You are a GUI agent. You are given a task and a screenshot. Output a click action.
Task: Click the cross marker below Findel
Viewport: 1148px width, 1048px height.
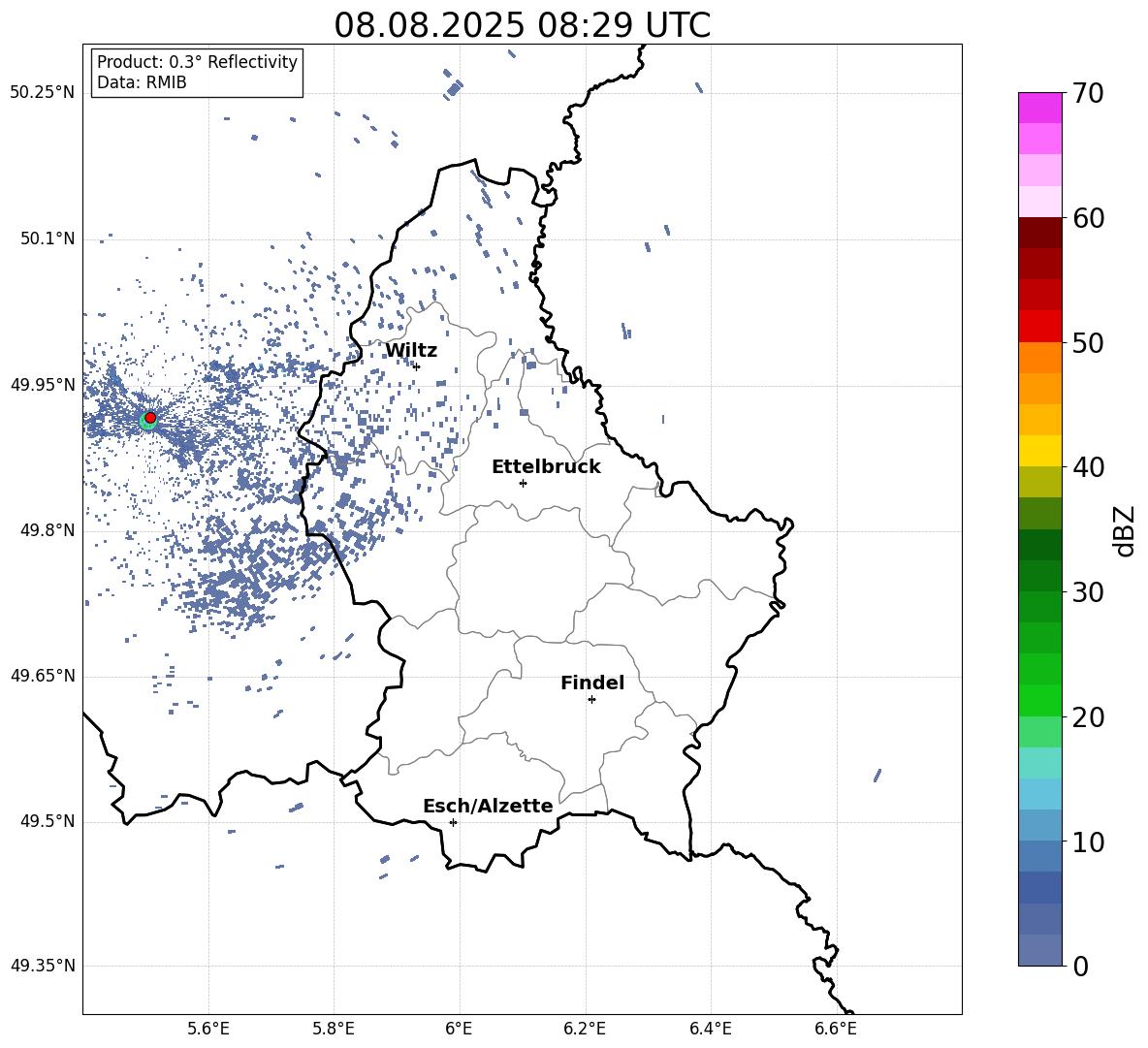pos(591,700)
